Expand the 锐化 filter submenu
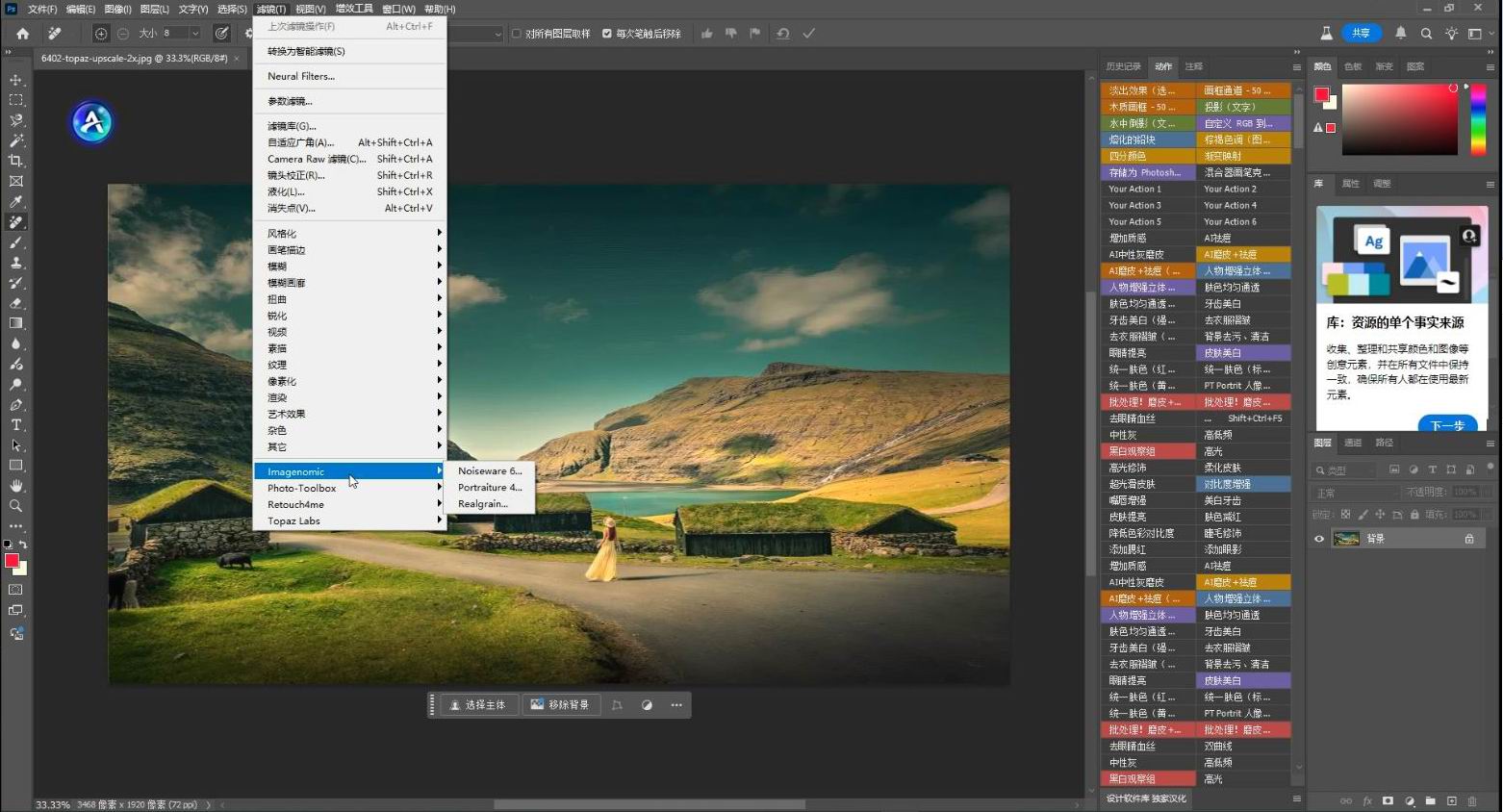1503x812 pixels. [349, 316]
